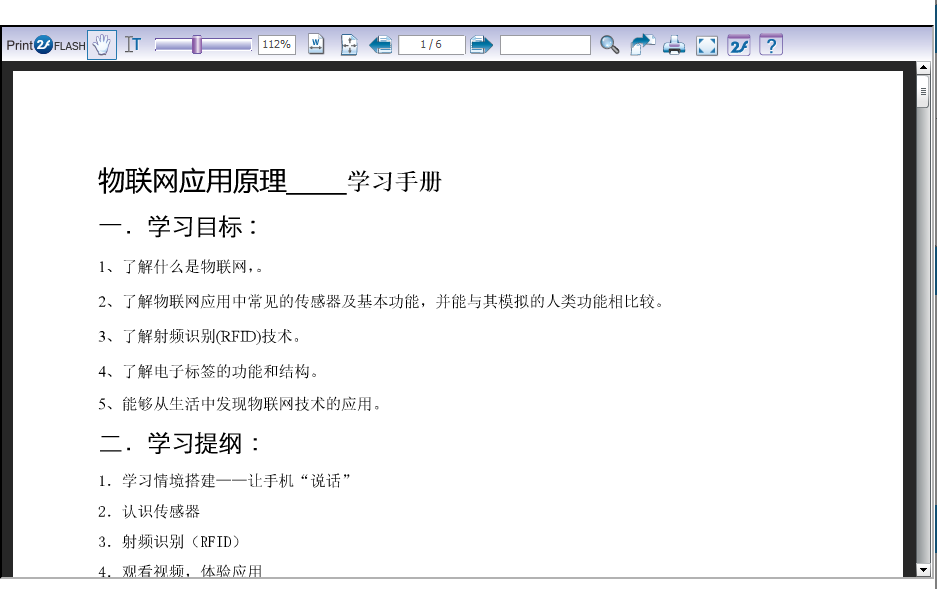Click the zoom percentage field showing 112%

[276, 45]
